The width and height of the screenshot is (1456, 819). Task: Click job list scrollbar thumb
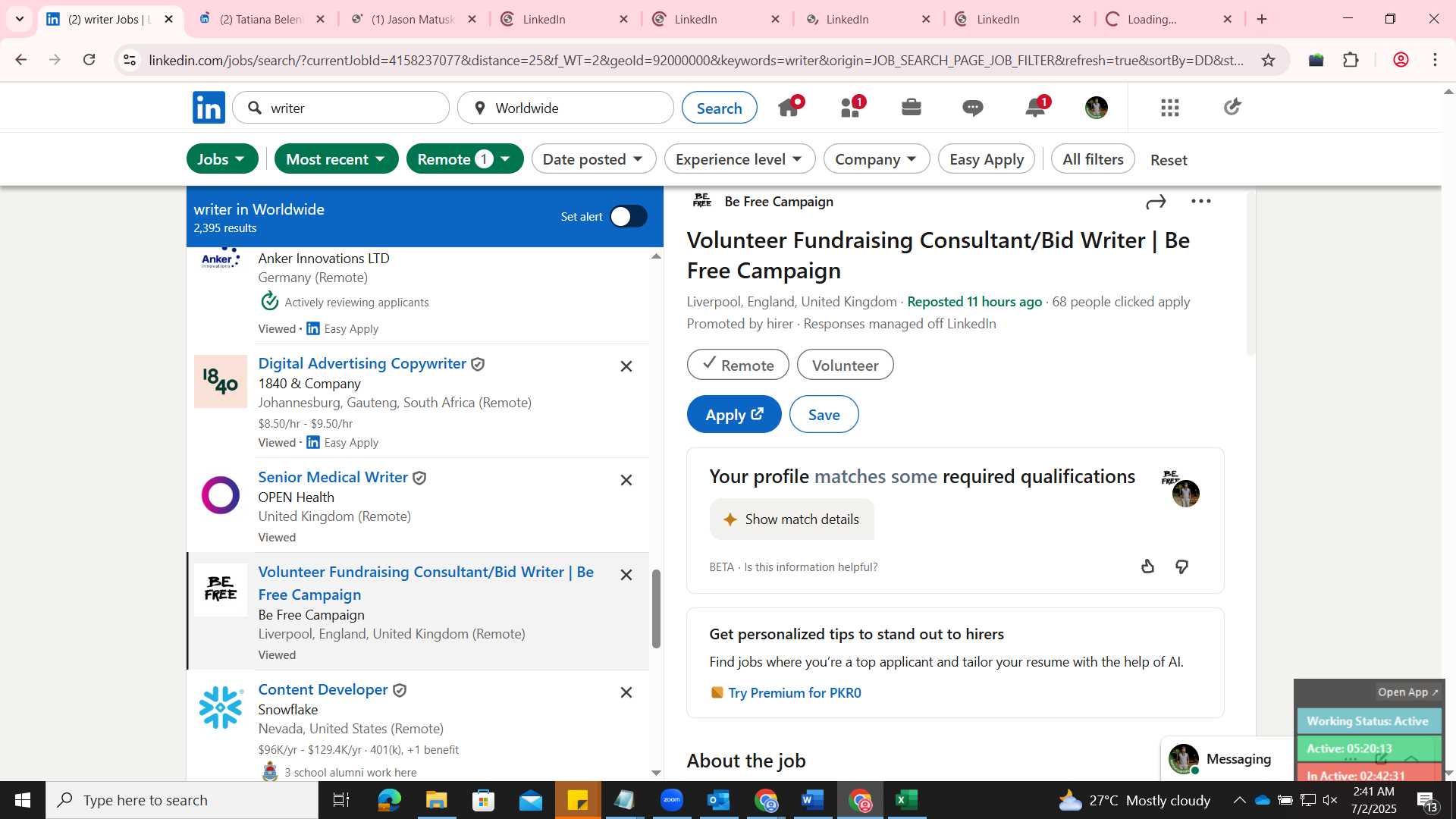(656, 609)
